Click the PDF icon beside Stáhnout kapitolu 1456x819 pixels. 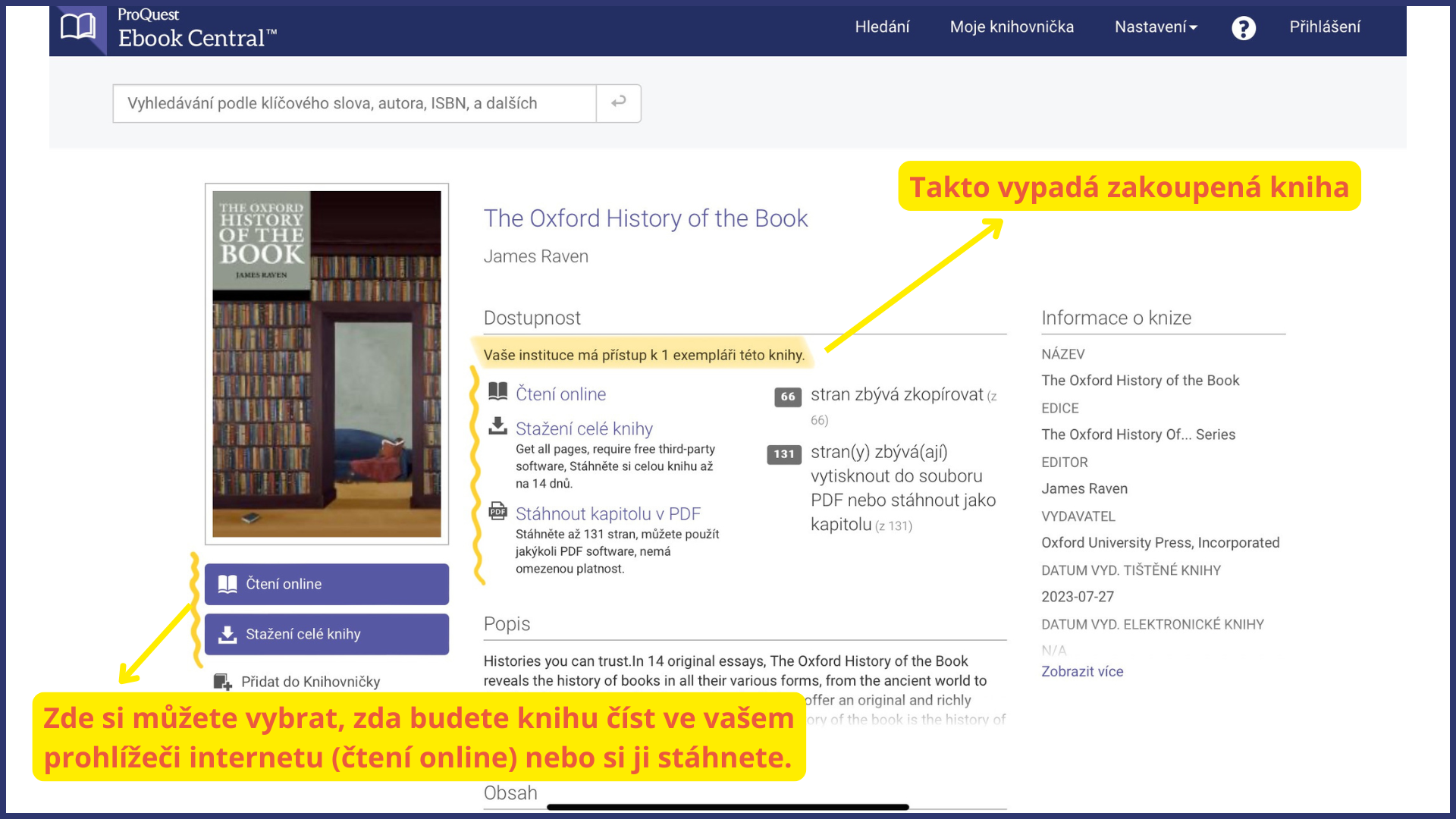[x=498, y=511]
